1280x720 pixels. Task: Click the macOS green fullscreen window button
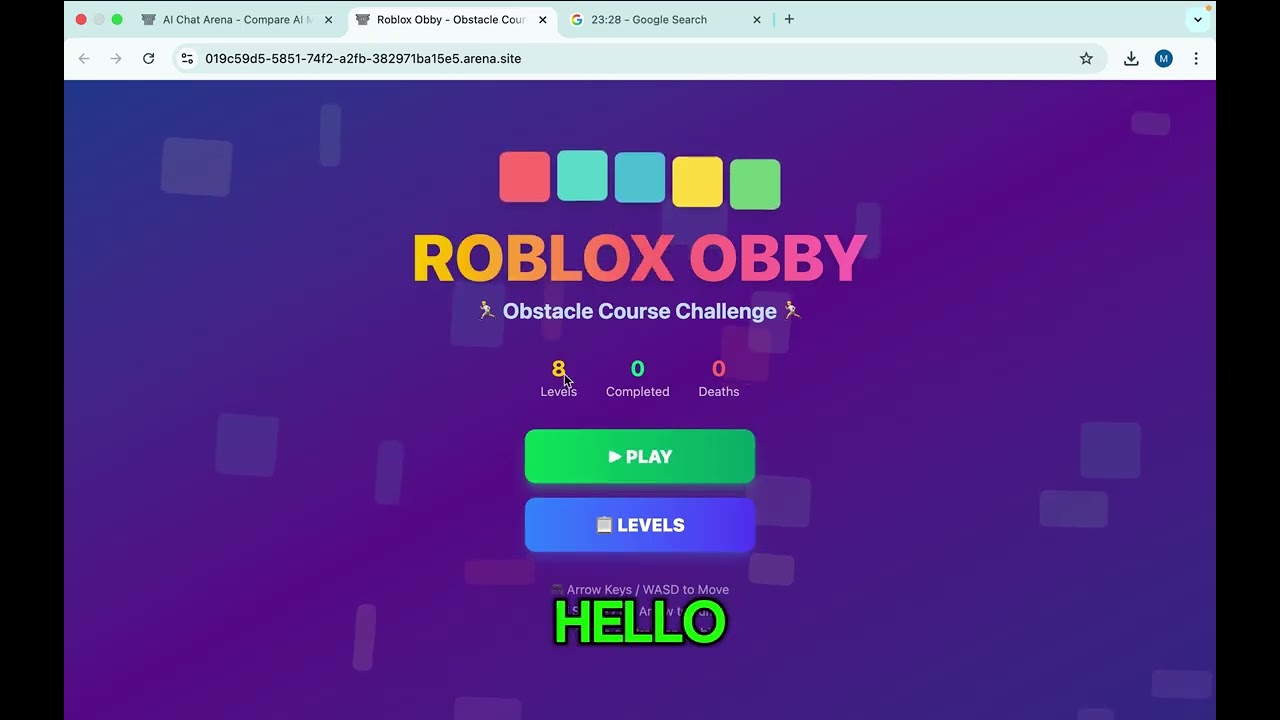[117, 19]
